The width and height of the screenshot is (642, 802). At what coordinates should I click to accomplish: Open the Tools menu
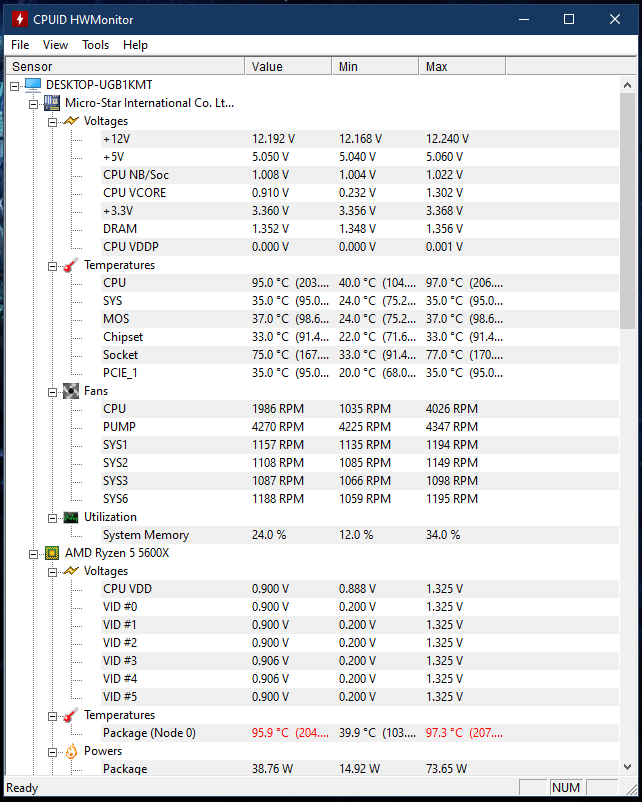point(96,45)
